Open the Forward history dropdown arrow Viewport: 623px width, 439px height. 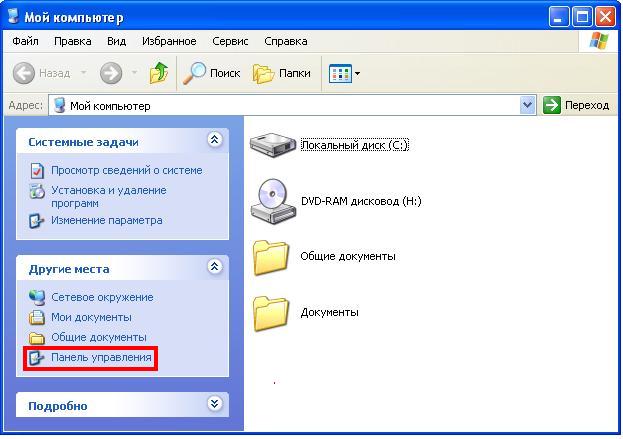click(134, 73)
